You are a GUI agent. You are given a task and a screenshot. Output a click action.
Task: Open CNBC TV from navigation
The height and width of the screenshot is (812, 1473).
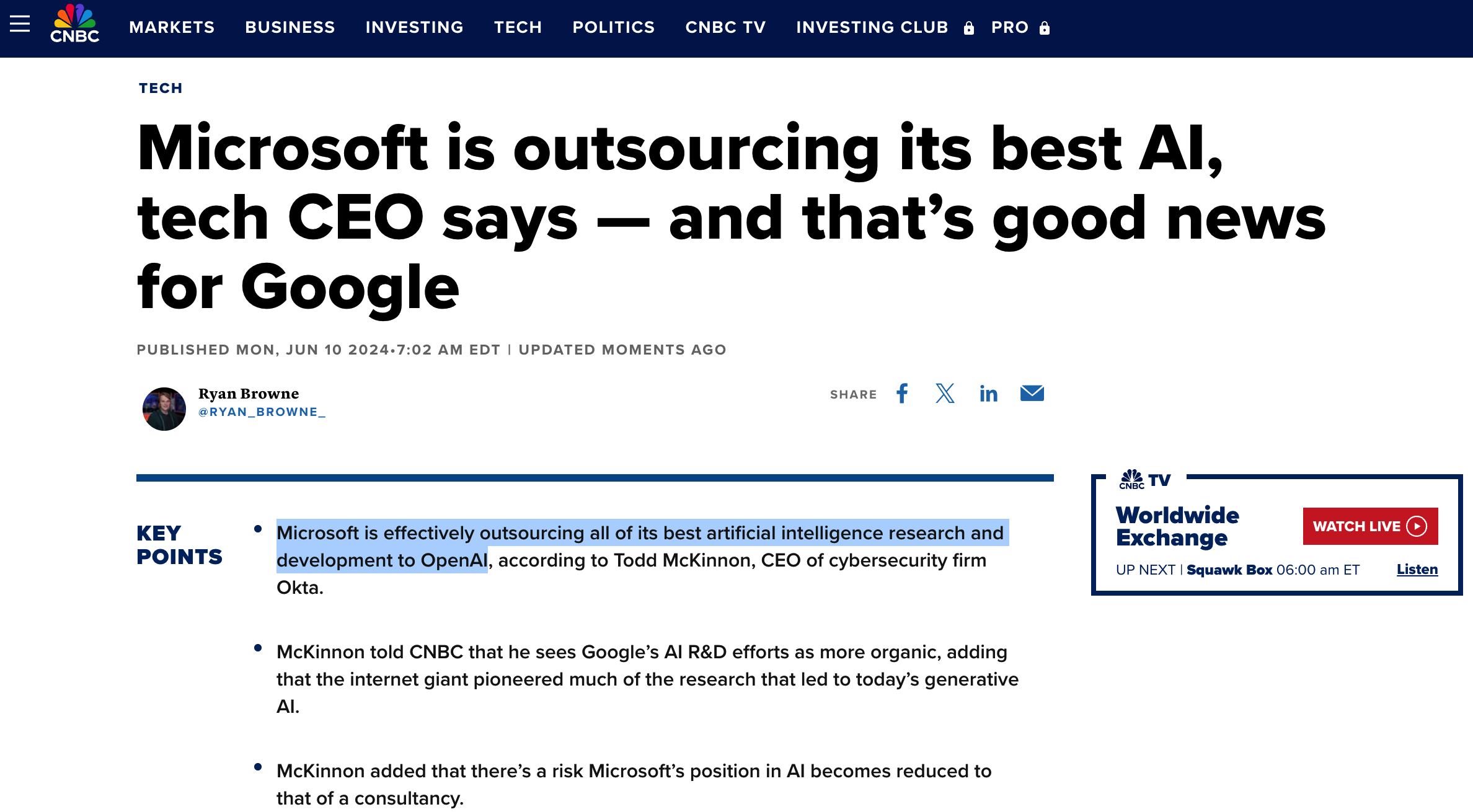click(725, 27)
